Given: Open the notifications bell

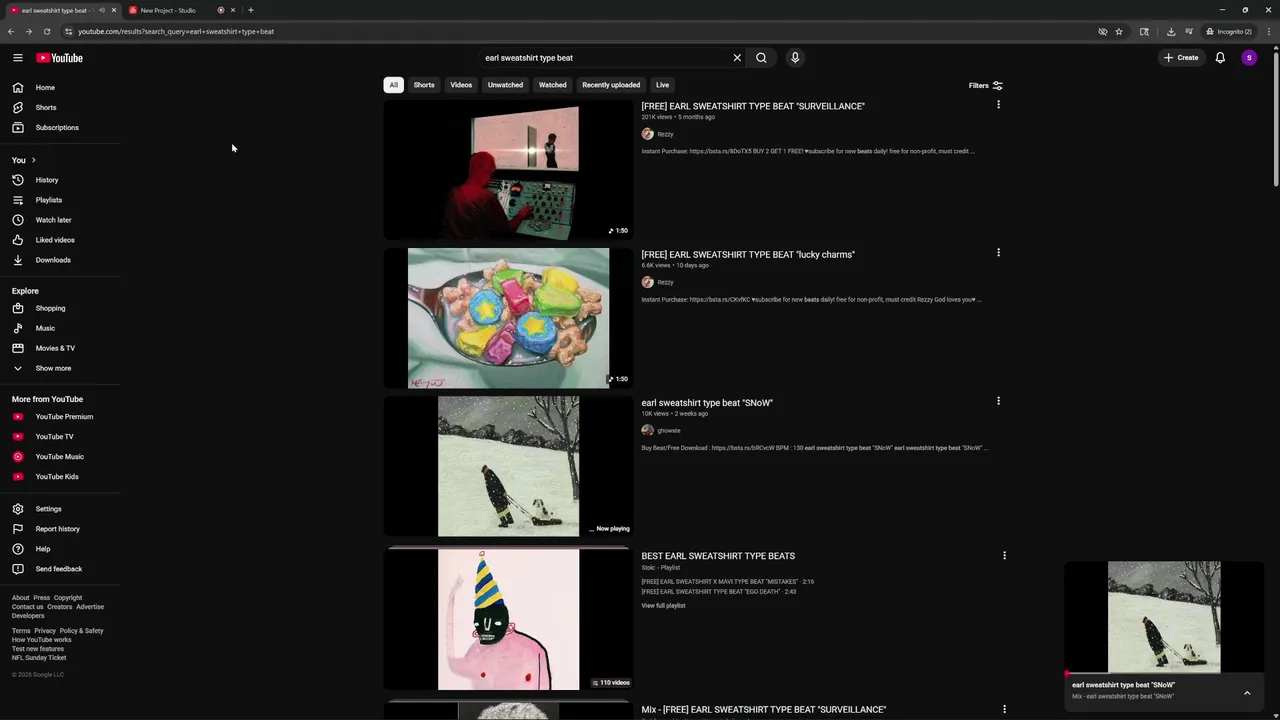Looking at the screenshot, I should 1220,58.
